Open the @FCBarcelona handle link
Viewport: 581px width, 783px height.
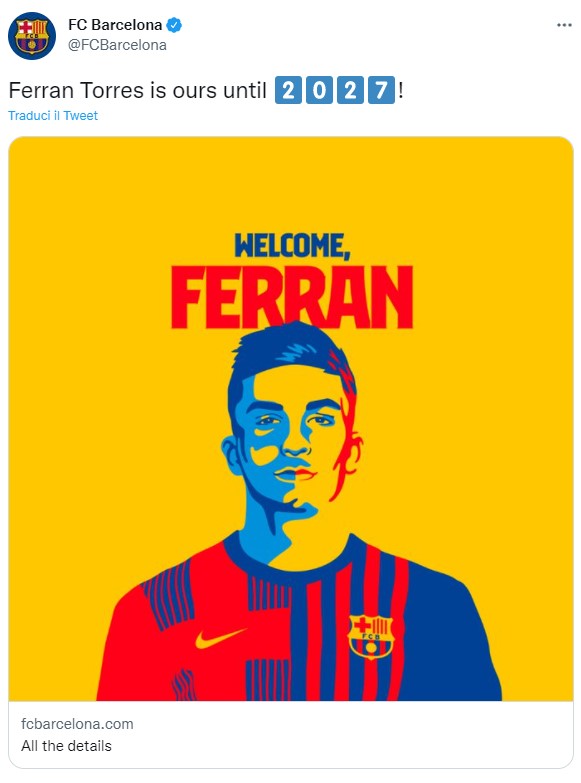coord(117,45)
